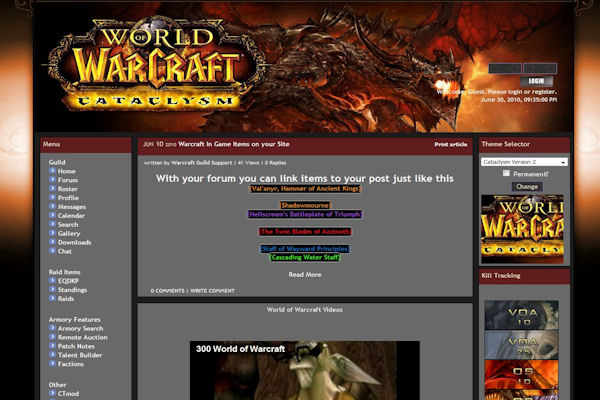Click the Staff of Wayward Principles link
This screenshot has width=600, height=400.
pyautogui.click(x=305, y=248)
